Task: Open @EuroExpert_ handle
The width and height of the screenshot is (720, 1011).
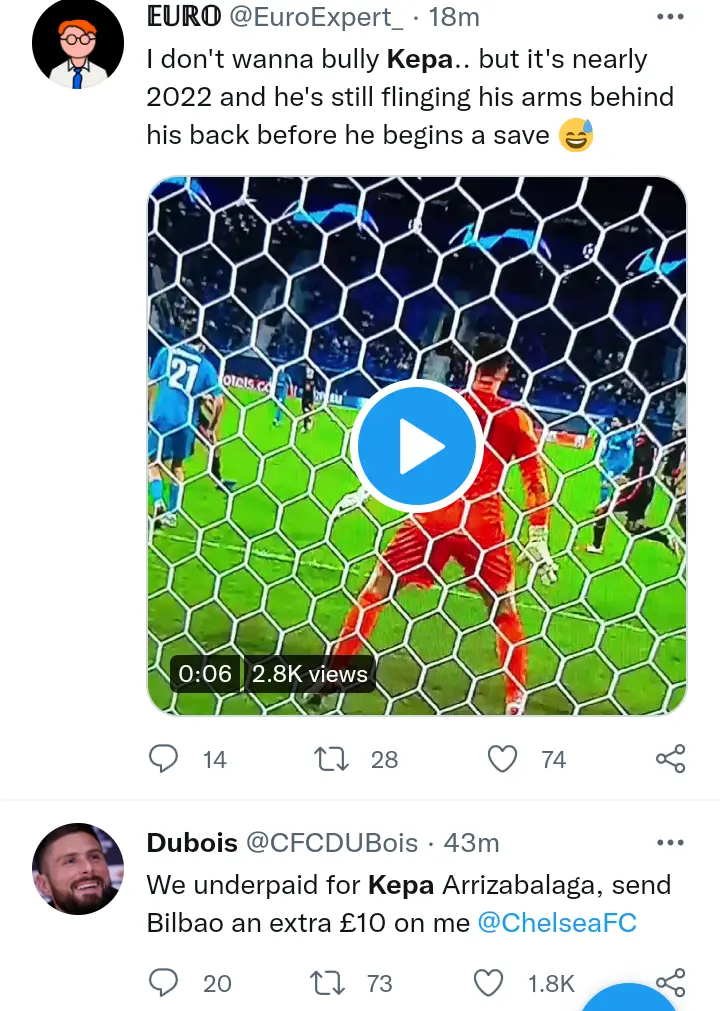Action: point(316,17)
